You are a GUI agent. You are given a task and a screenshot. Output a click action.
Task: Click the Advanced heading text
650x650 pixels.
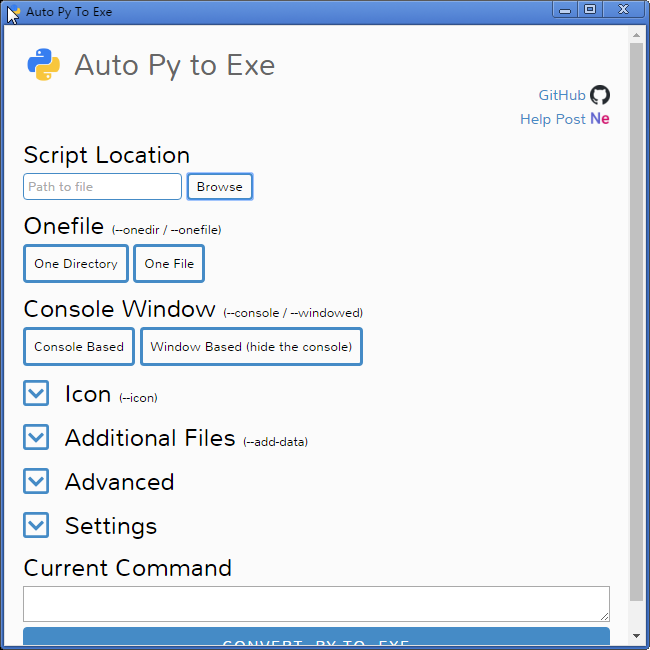click(119, 482)
